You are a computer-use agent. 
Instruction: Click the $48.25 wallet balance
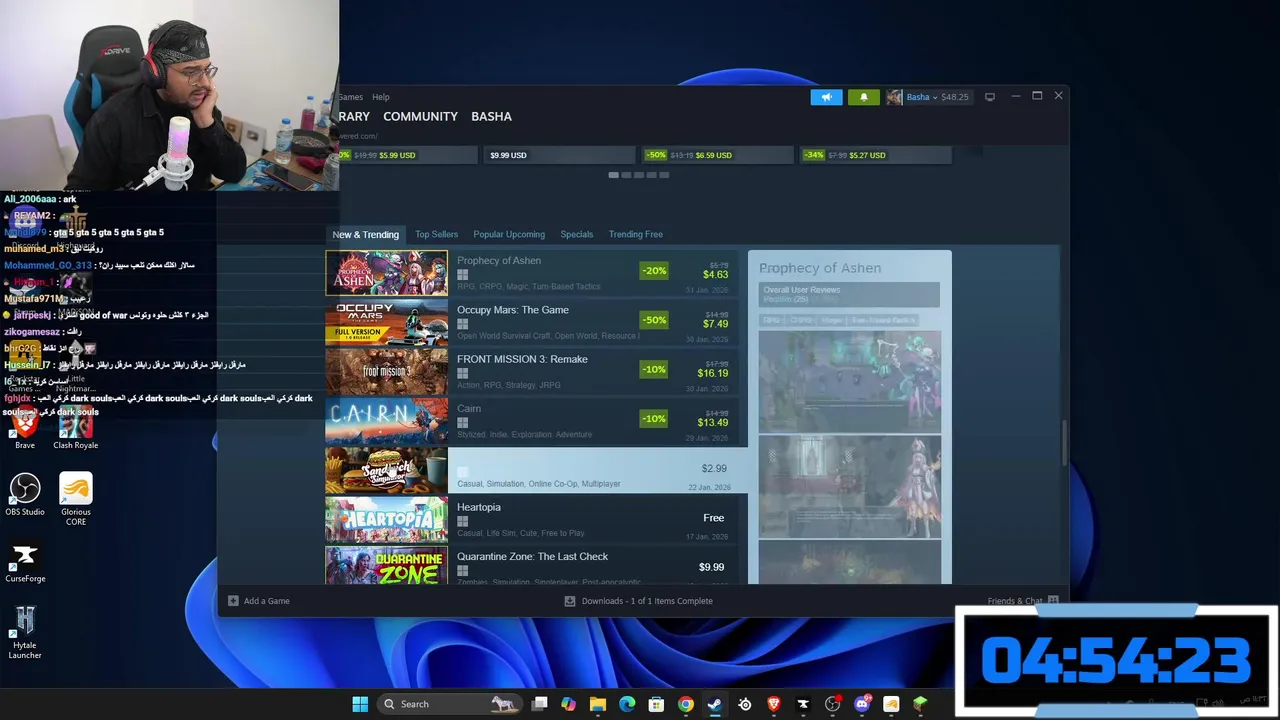click(x=954, y=97)
